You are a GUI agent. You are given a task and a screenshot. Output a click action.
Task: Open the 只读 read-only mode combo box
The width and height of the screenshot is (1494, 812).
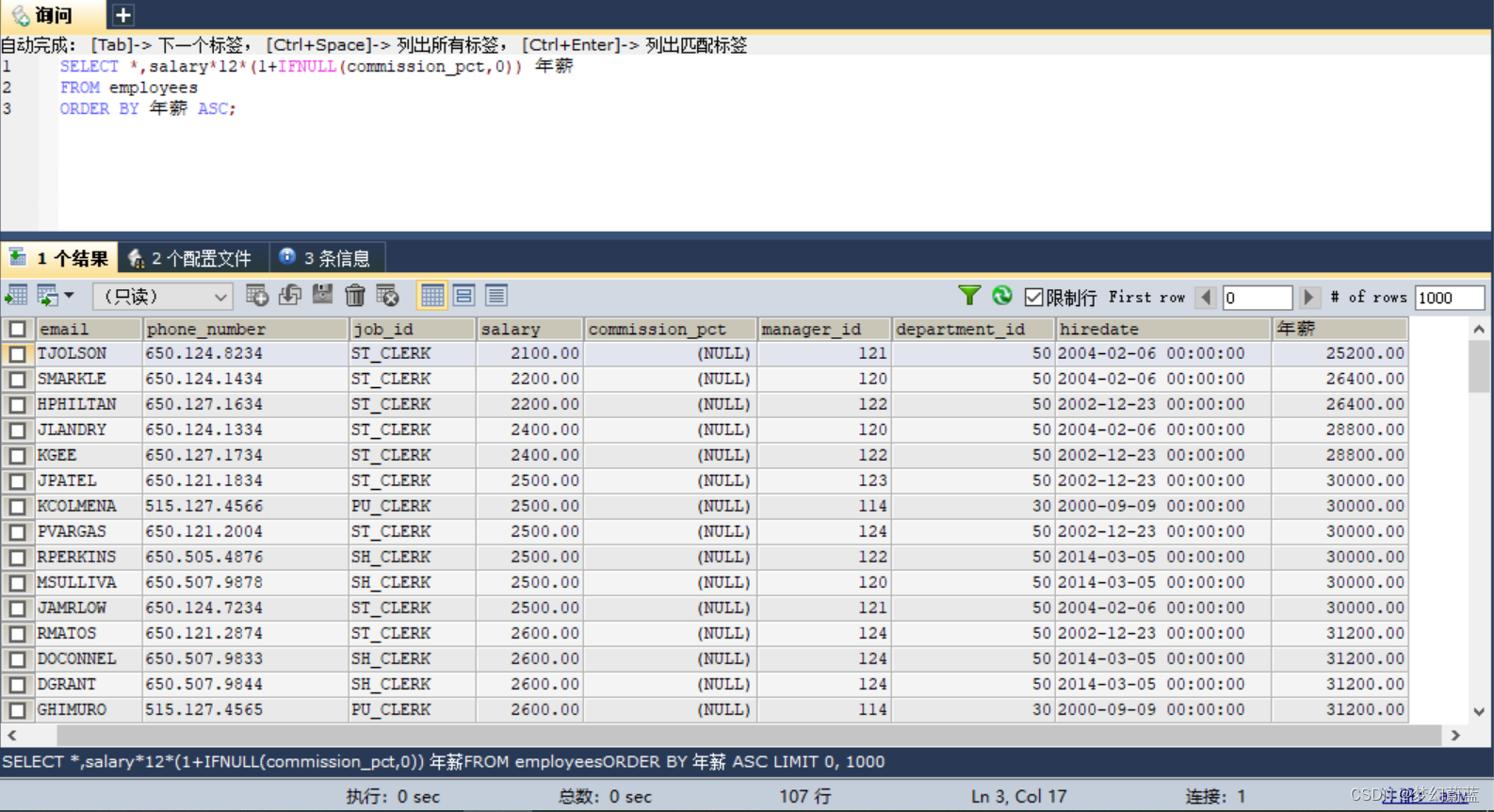tap(163, 297)
